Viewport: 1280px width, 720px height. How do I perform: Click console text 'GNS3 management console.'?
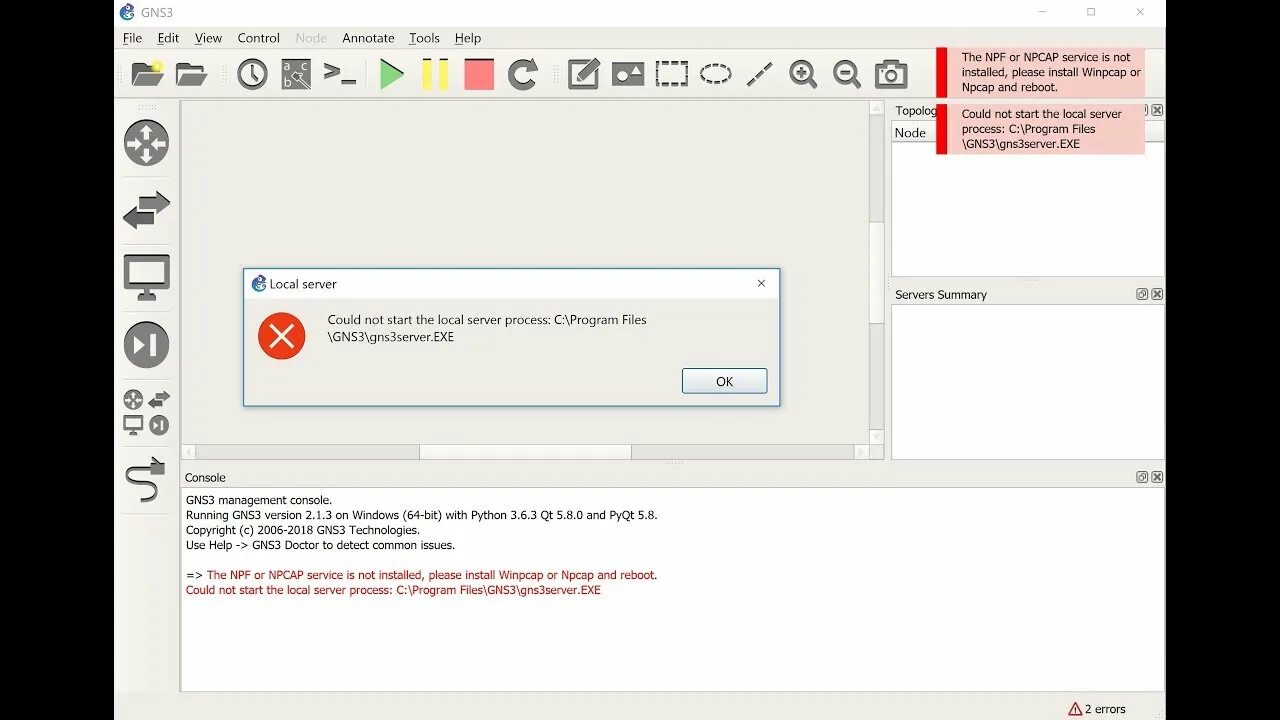click(x=259, y=500)
